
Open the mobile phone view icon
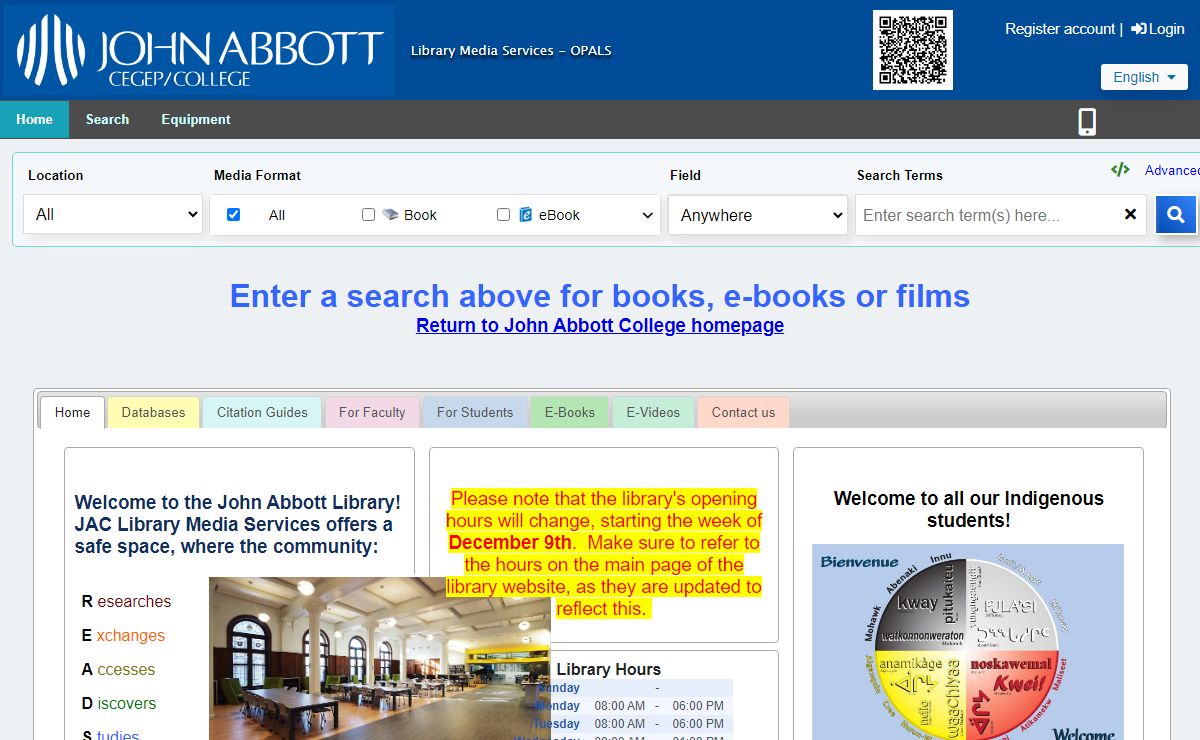pos(1087,122)
